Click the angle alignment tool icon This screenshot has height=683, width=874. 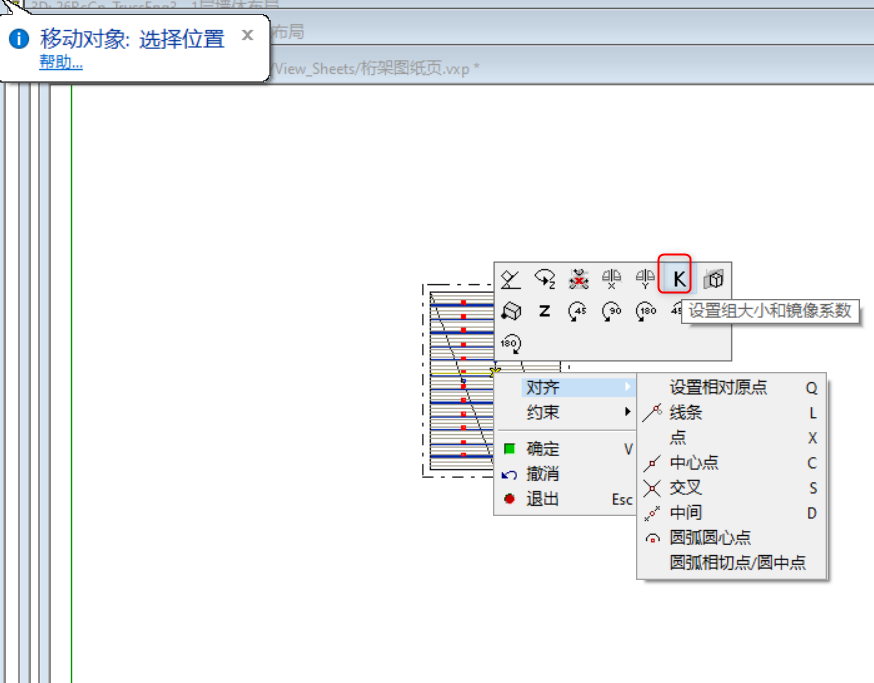click(511, 279)
